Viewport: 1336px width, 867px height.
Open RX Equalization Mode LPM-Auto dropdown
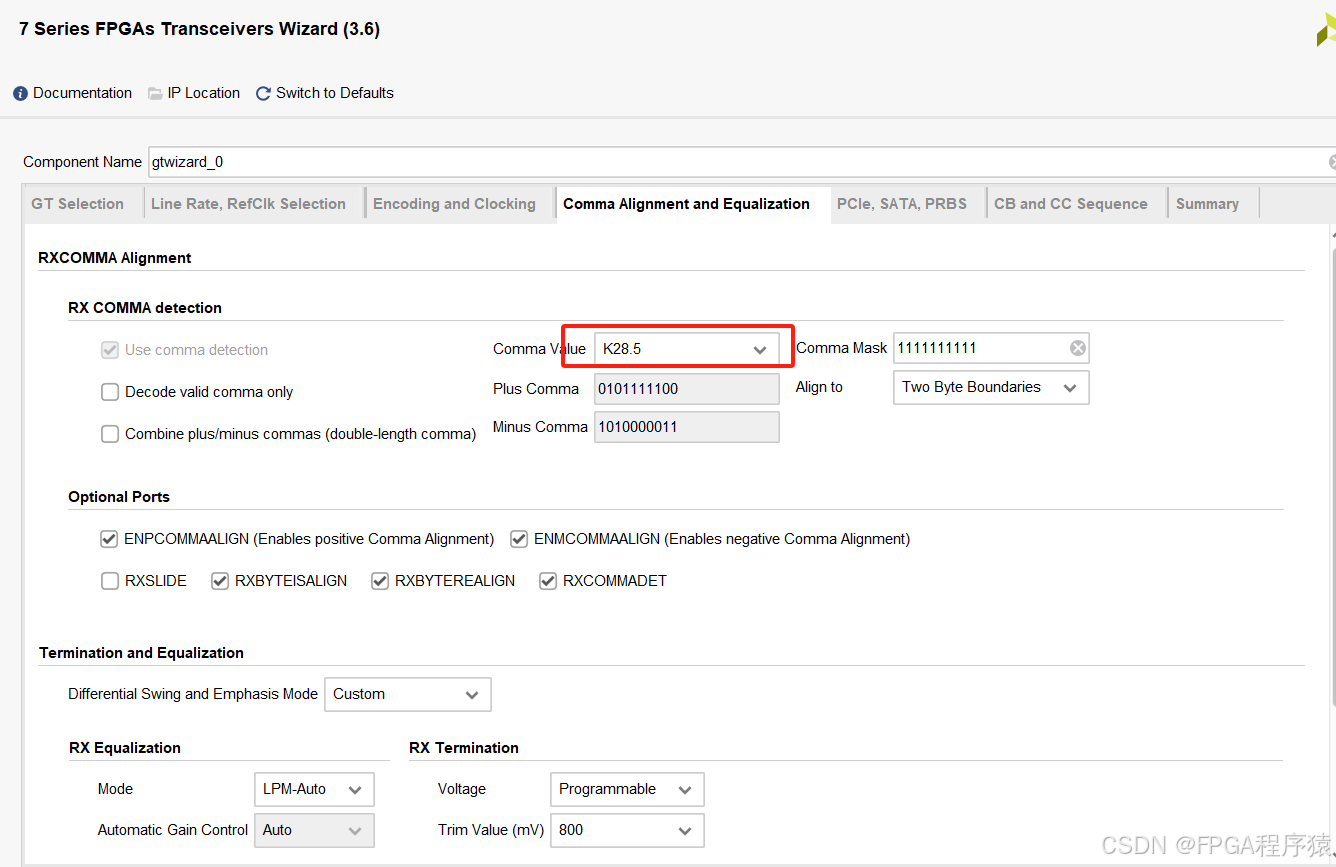point(314,789)
